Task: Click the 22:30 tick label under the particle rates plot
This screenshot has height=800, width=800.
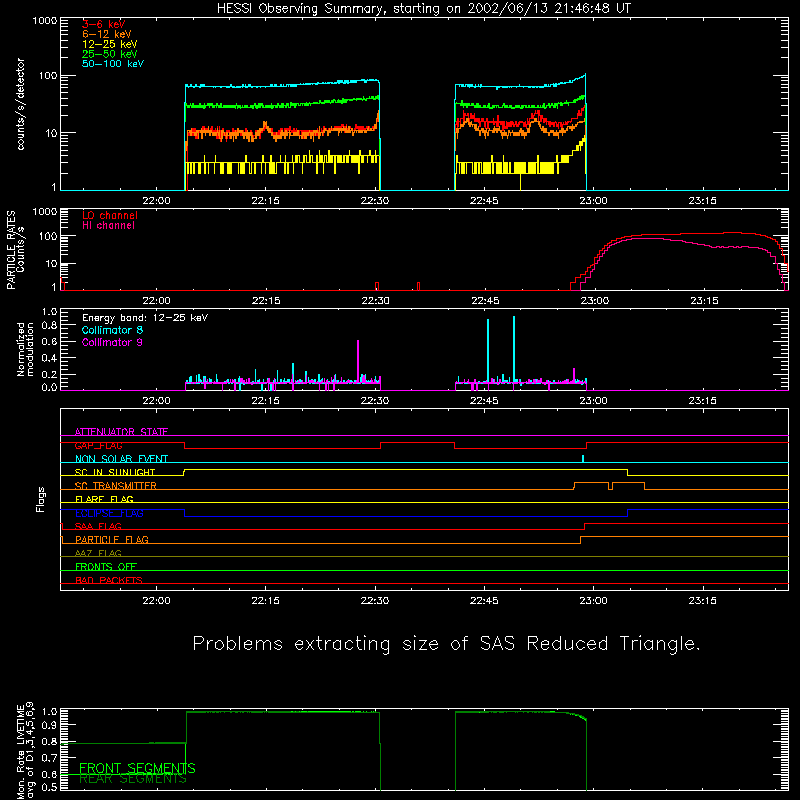Action: (375, 301)
